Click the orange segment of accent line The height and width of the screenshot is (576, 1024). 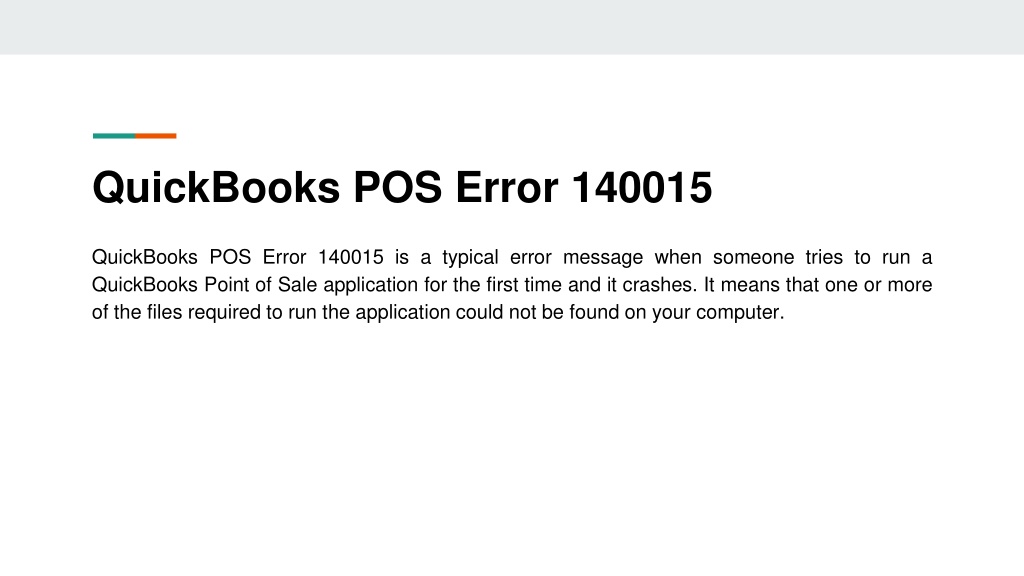(156, 136)
